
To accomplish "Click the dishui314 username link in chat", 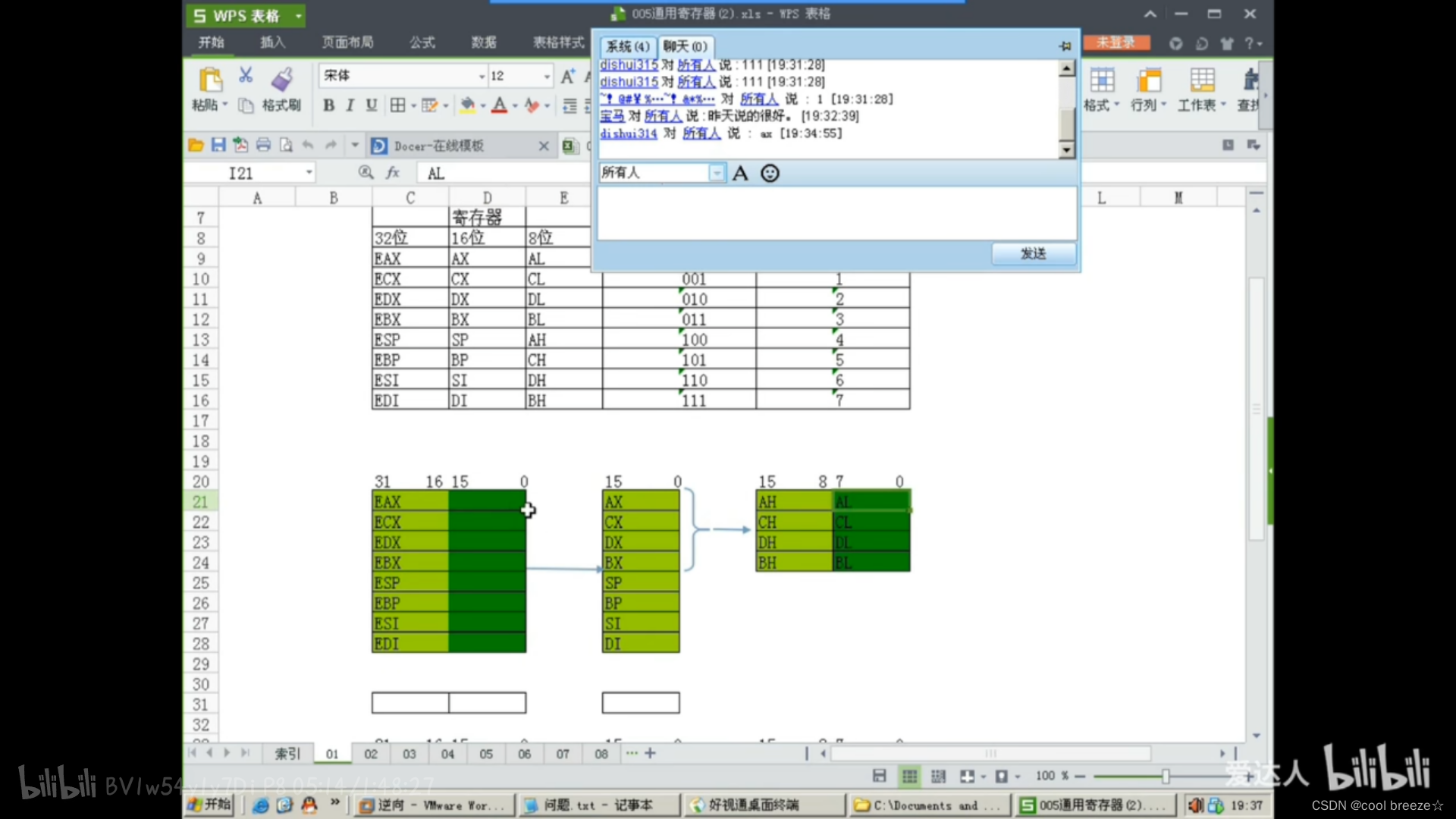I will [628, 133].
